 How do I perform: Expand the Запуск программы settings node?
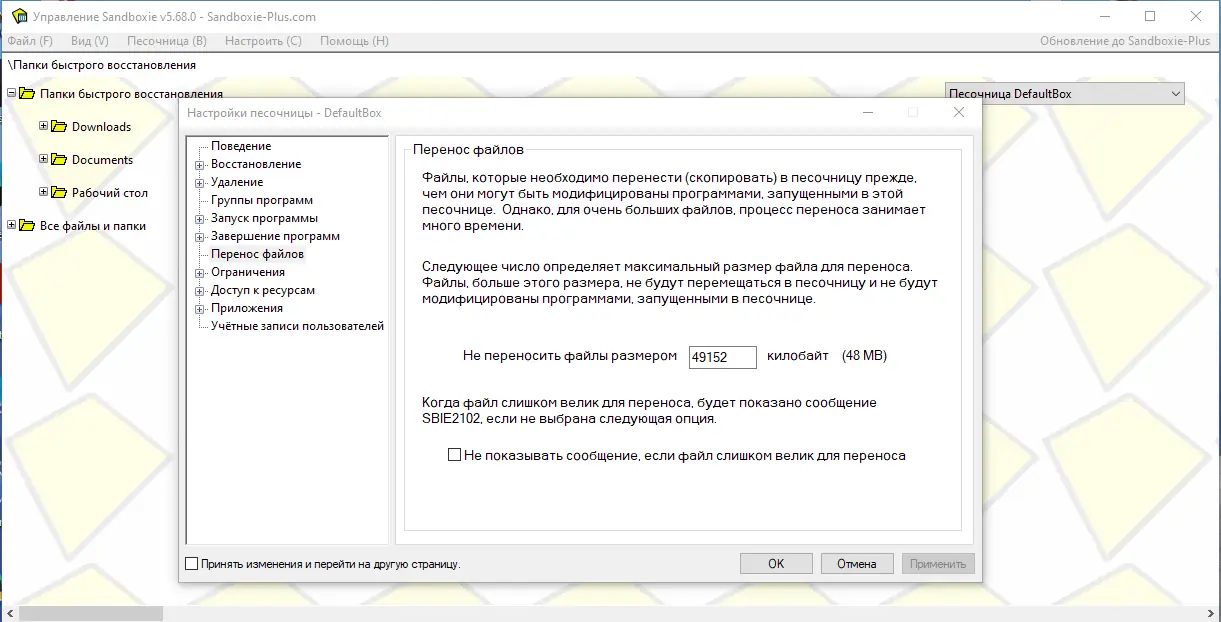(x=200, y=219)
